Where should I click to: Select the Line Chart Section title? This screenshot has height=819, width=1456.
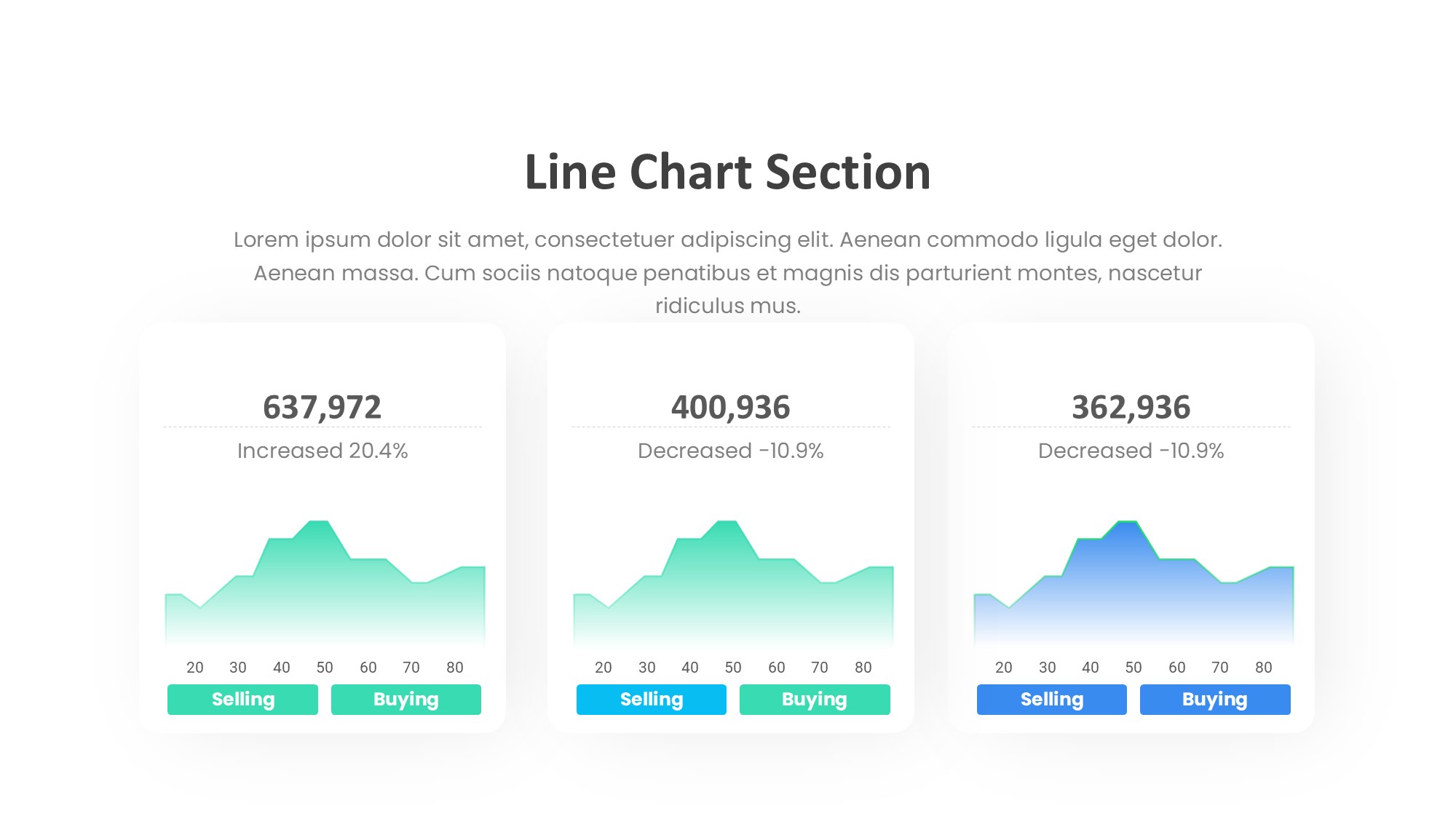click(727, 173)
